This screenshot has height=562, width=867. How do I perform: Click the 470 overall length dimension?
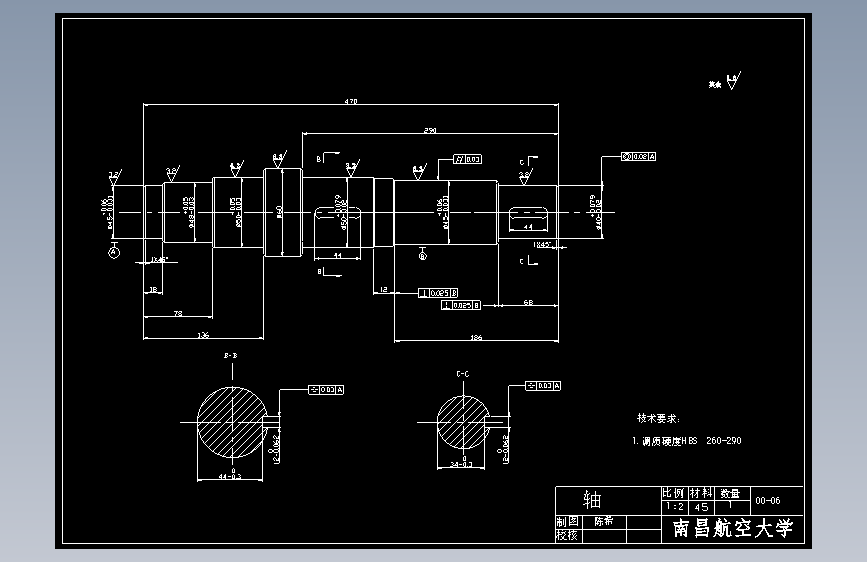click(x=351, y=101)
